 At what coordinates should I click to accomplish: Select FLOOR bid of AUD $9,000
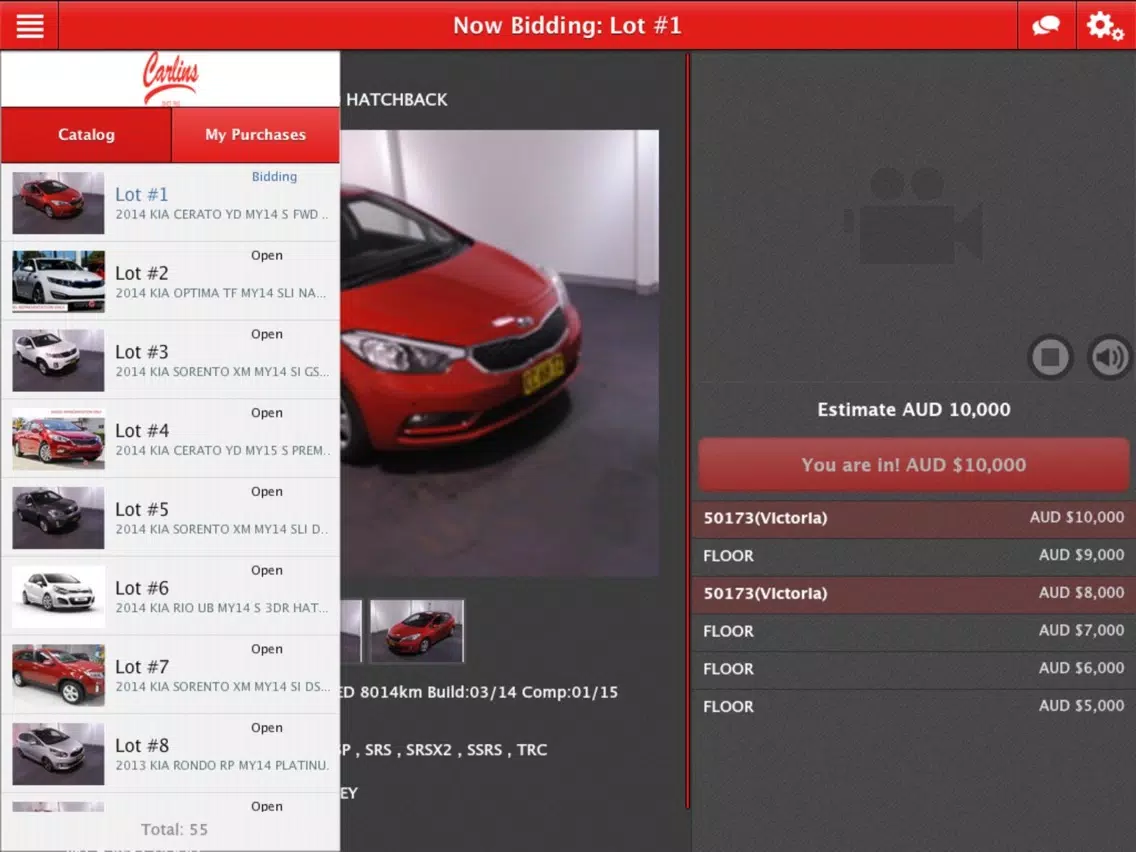tap(914, 556)
